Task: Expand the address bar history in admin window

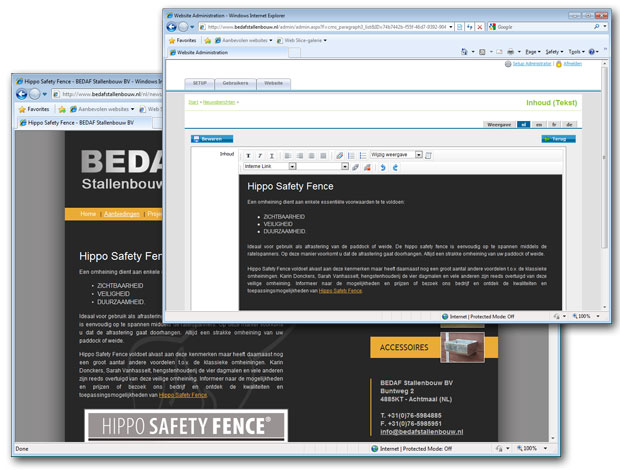Action: 451,27
